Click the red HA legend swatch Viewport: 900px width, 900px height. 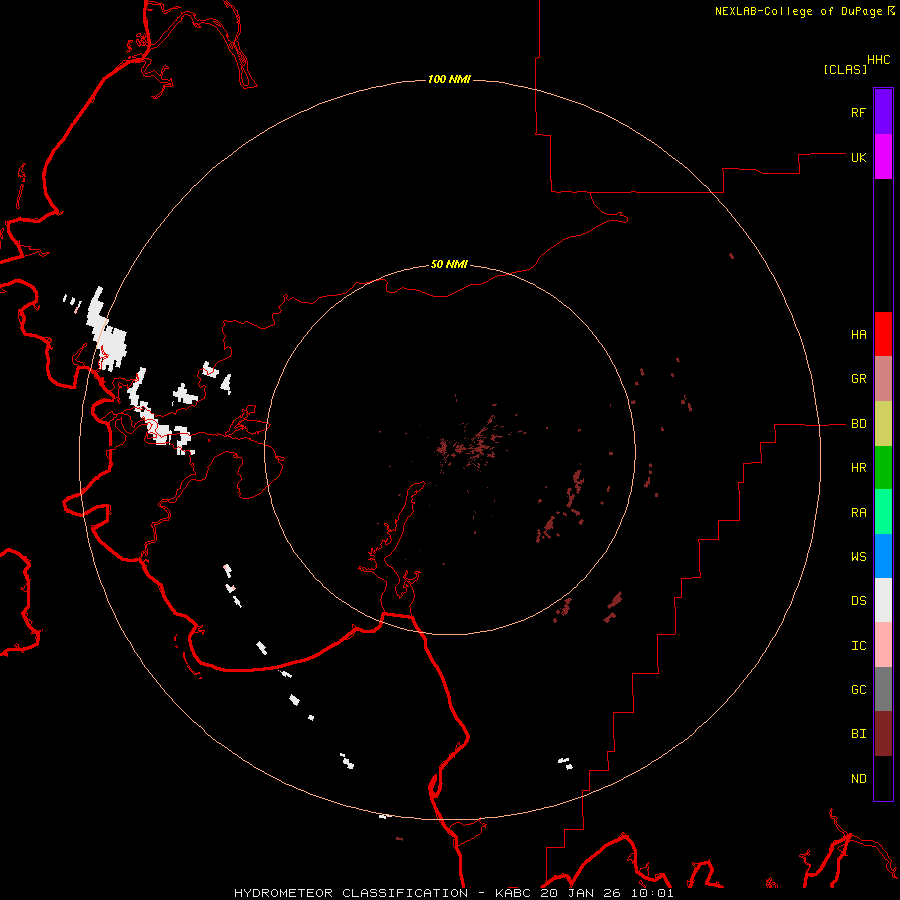click(x=883, y=334)
